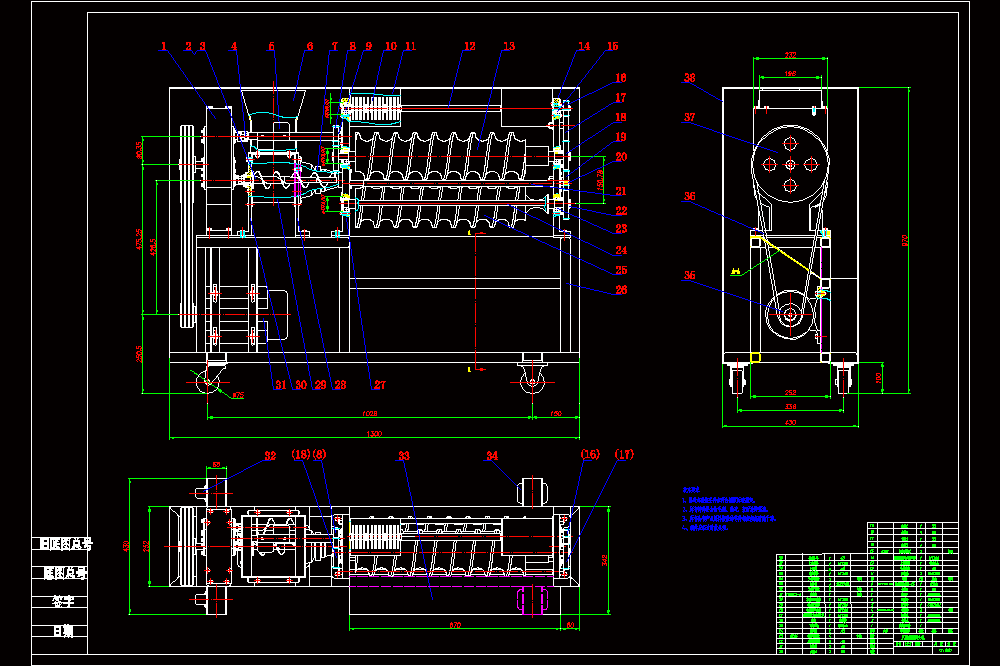Click part label 12 above the main view
This screenshot has width=1000, height=666.
click(x=469, y=47)
